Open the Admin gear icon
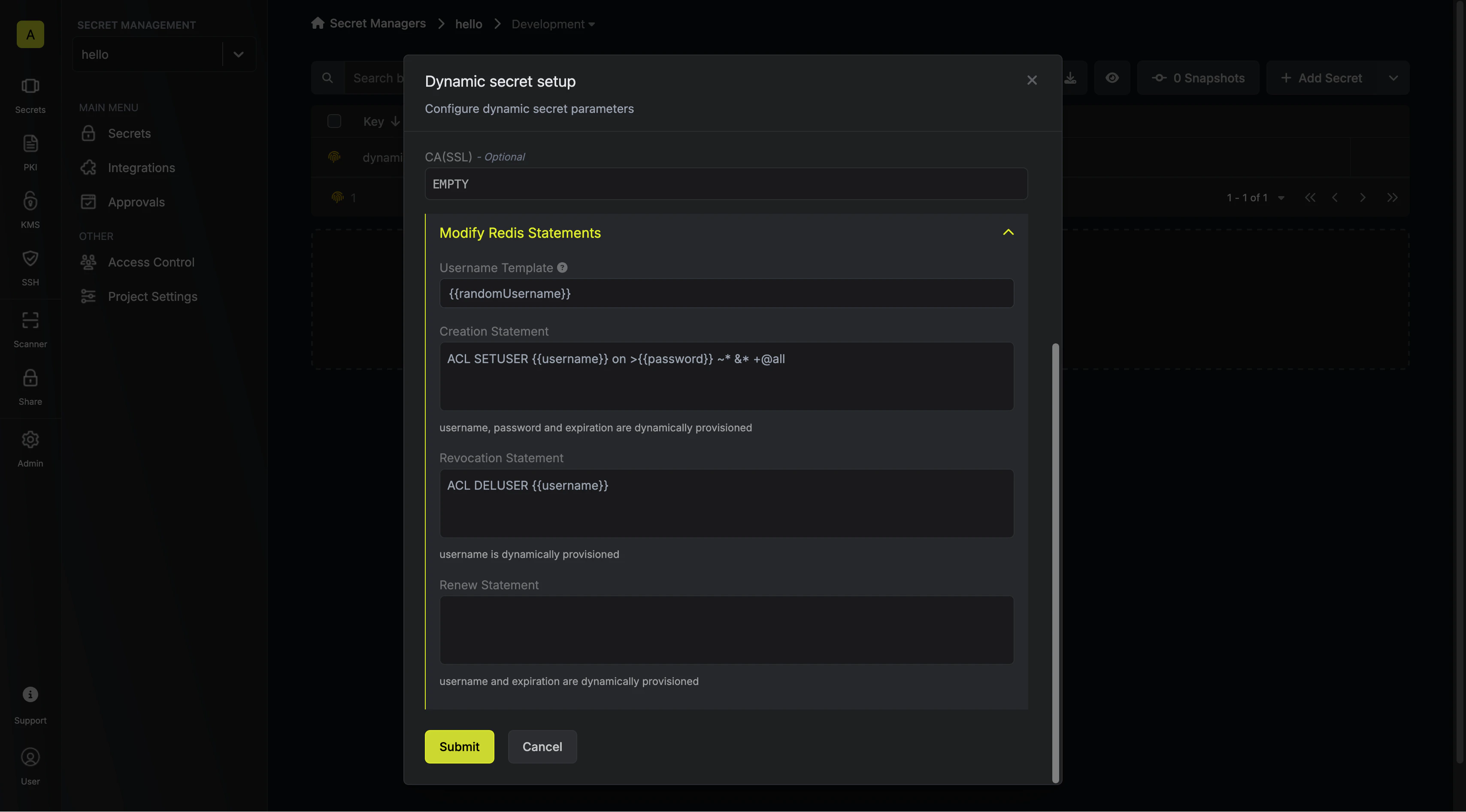This screenshot has width=1466, height=812. (x=30, y=439)
